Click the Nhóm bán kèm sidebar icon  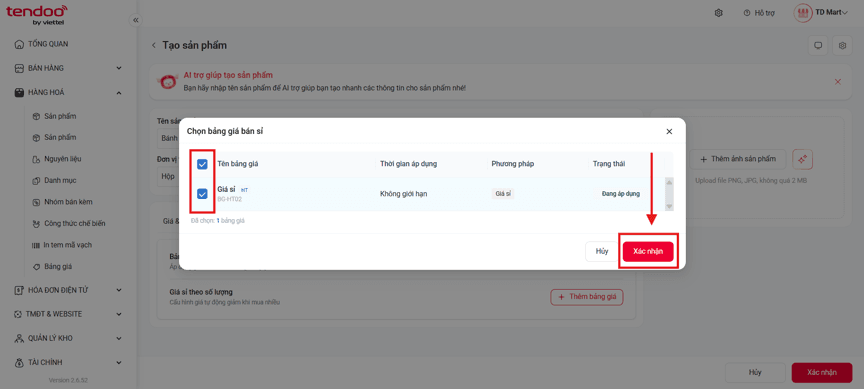[x=36, y=202]
